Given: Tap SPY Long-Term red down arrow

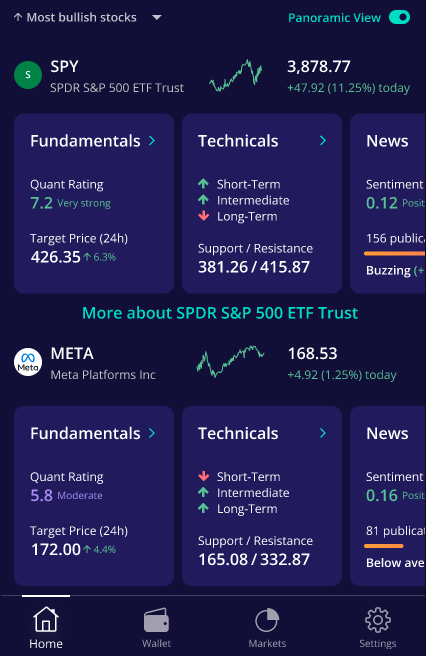Looking at the screenshot, I should tap(203, 216).
